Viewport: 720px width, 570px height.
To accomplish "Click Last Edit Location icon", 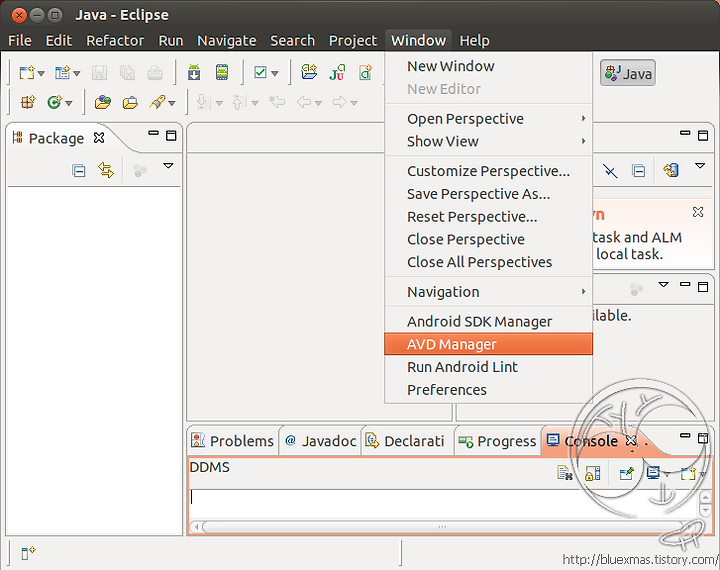I will click(x=277, y=102).
